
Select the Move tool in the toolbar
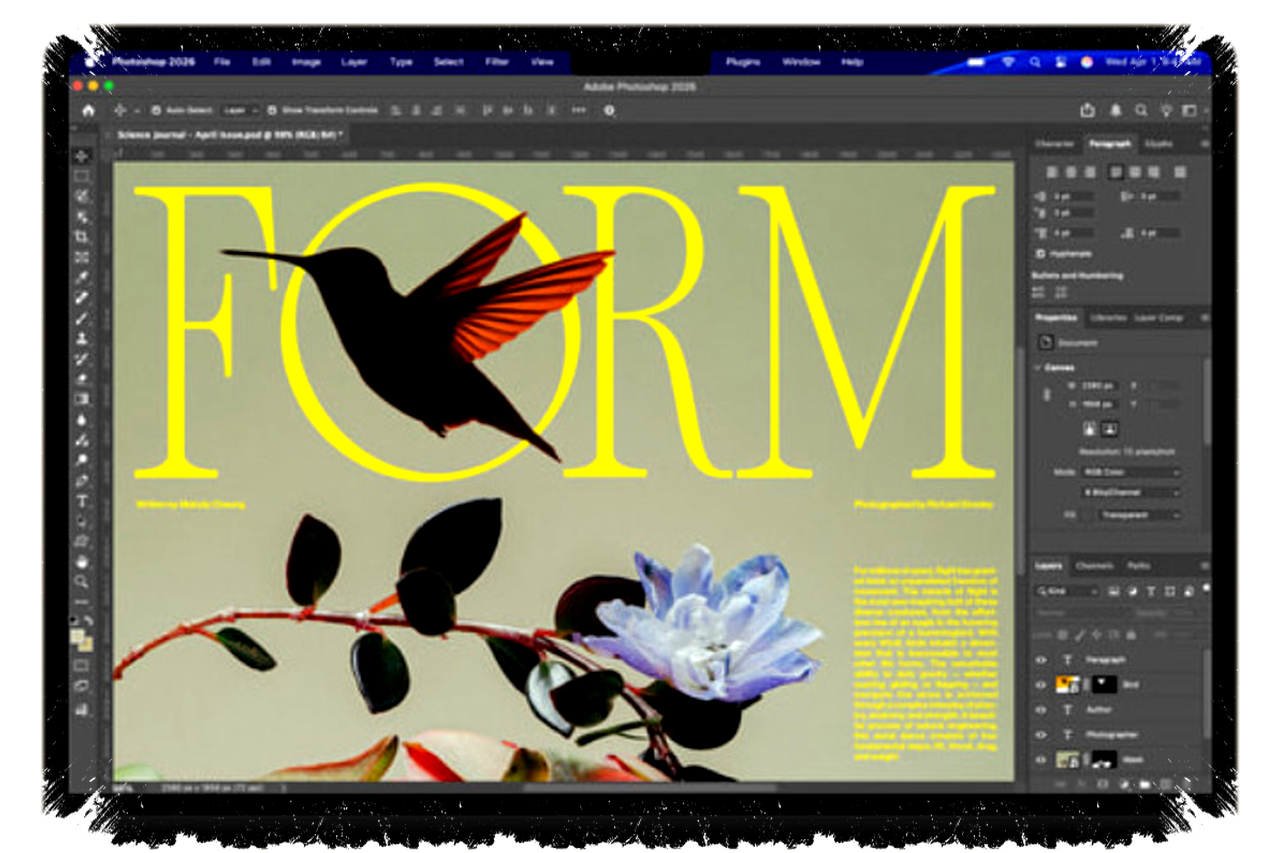[x=82, y=156]
